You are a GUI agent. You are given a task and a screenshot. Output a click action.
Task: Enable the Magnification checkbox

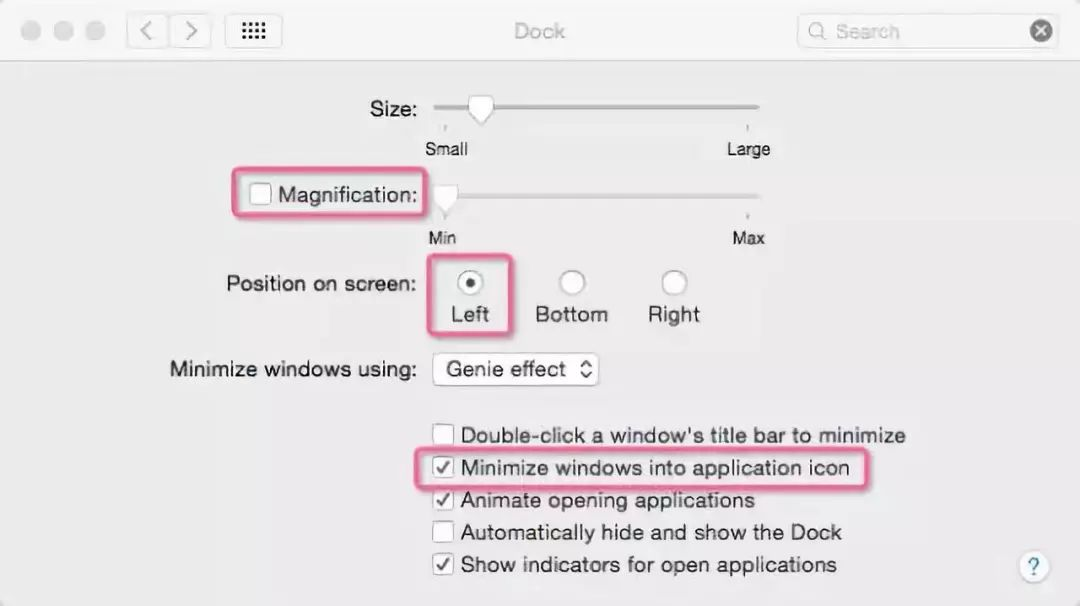point(261,194)
